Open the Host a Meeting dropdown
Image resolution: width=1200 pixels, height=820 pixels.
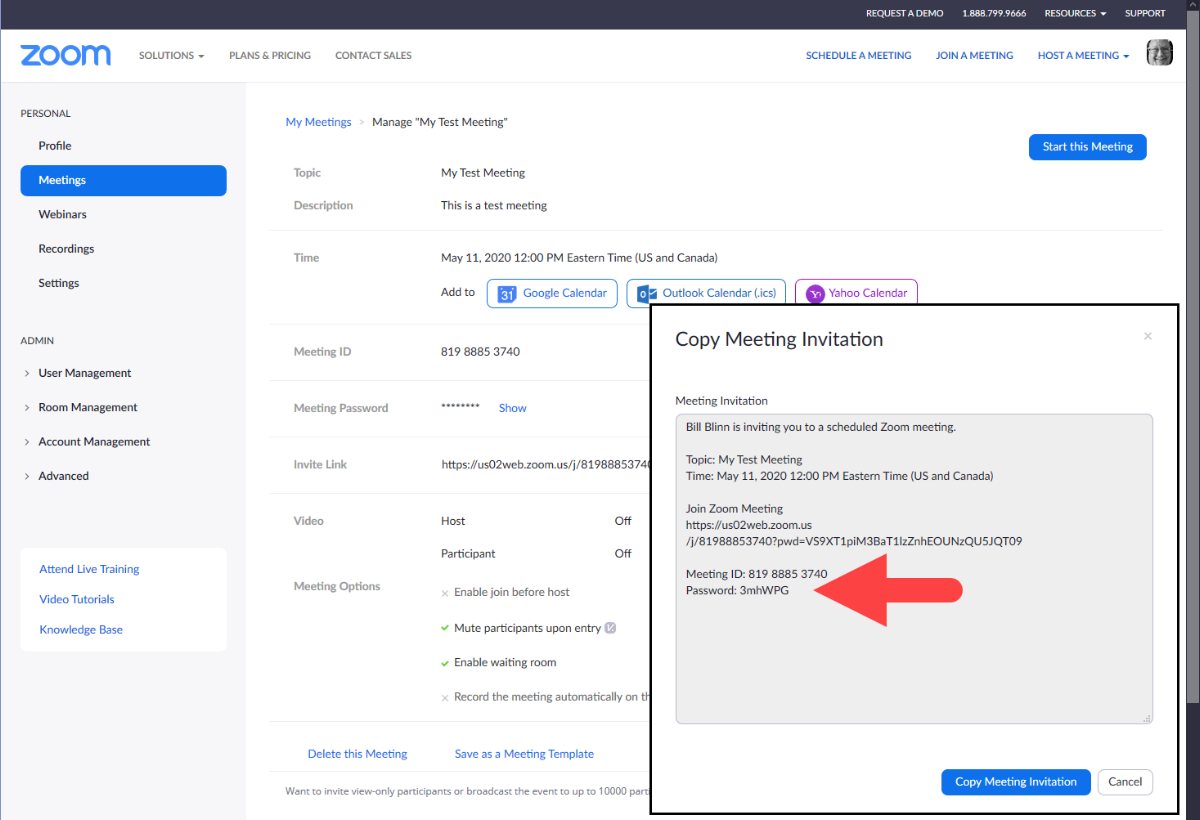[1083, 55]
